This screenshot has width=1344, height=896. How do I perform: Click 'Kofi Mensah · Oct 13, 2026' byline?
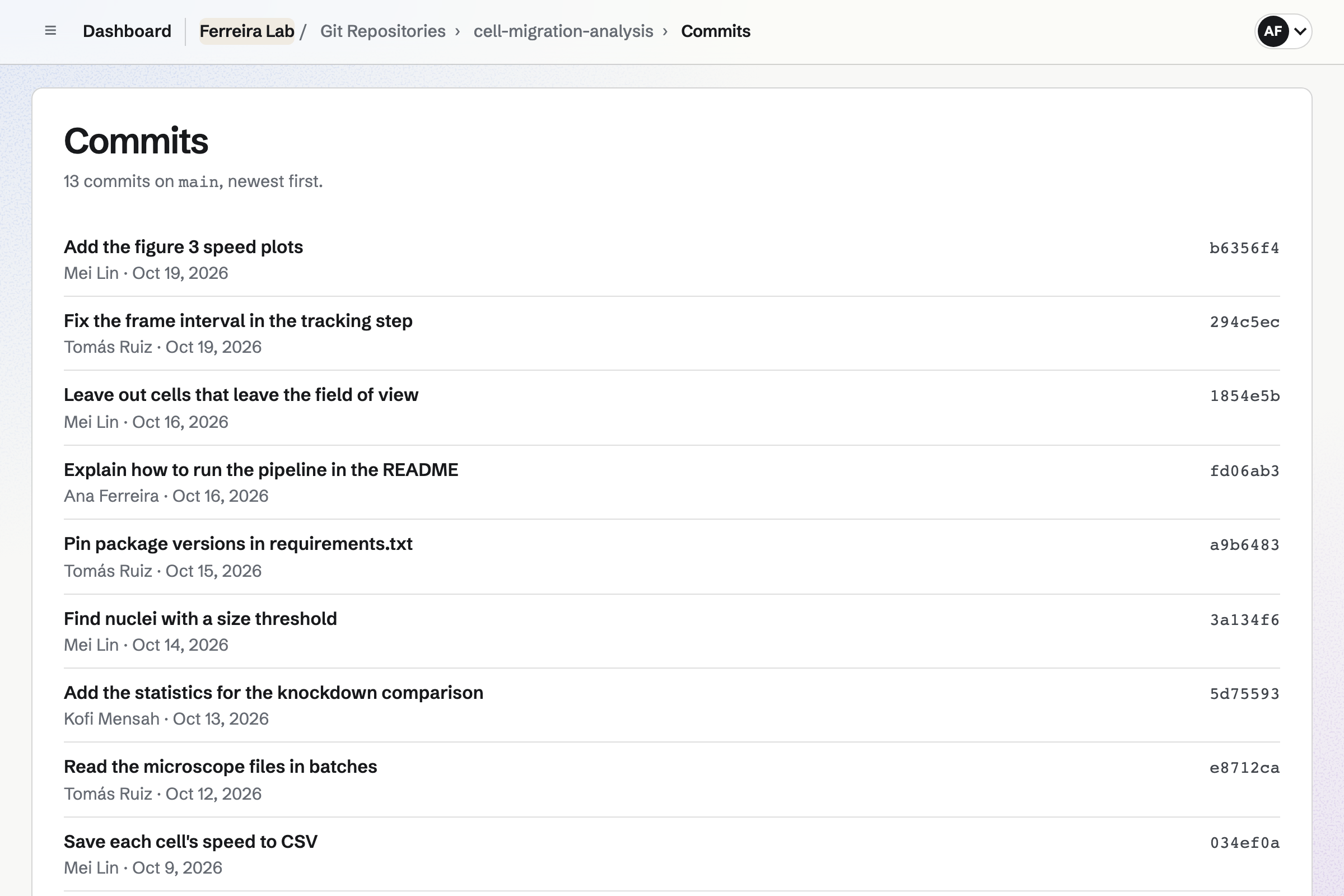pyautogui.click(x=166, y=719)
